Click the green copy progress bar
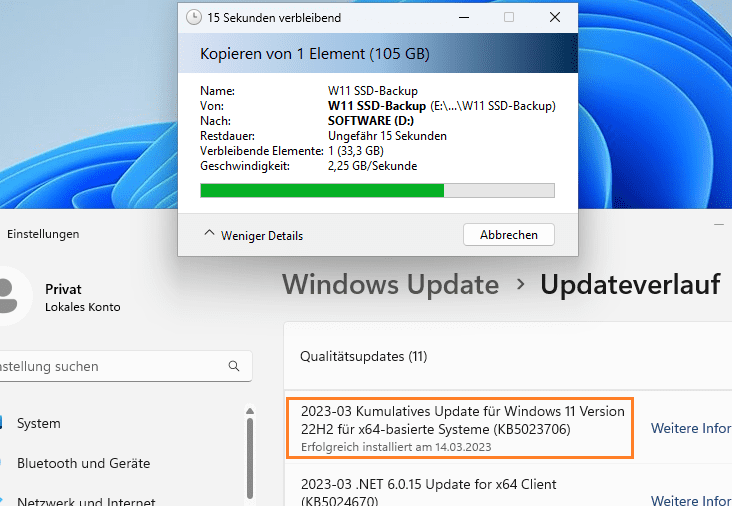The image size is (732, 506). tap(377, 190)
